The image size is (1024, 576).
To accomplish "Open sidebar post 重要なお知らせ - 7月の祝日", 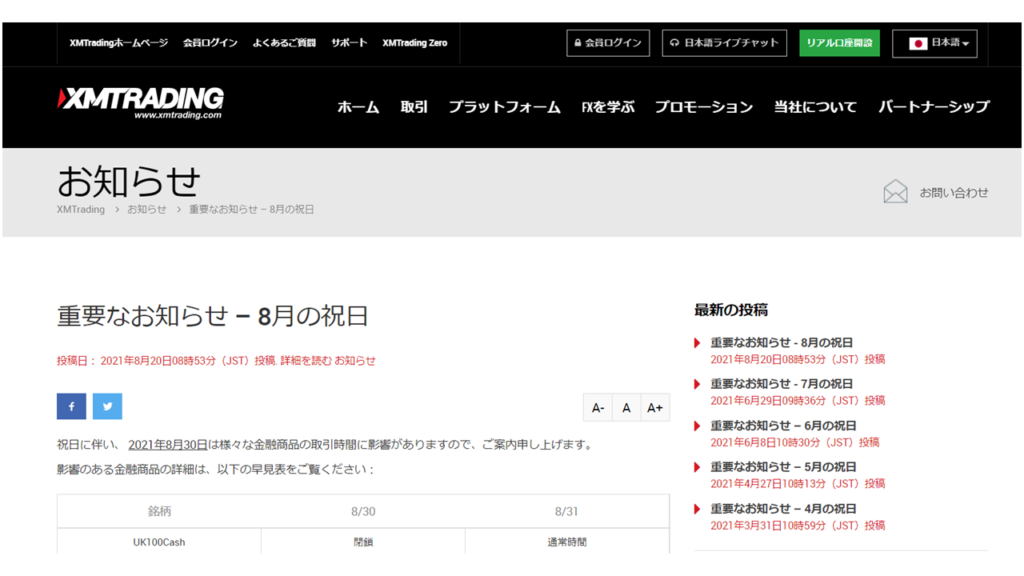I will point(782,384).
